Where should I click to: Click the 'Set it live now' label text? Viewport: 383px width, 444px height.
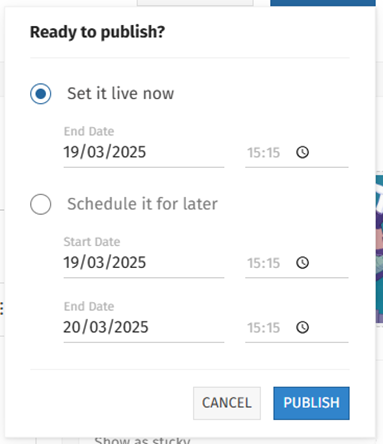point(121,93)
